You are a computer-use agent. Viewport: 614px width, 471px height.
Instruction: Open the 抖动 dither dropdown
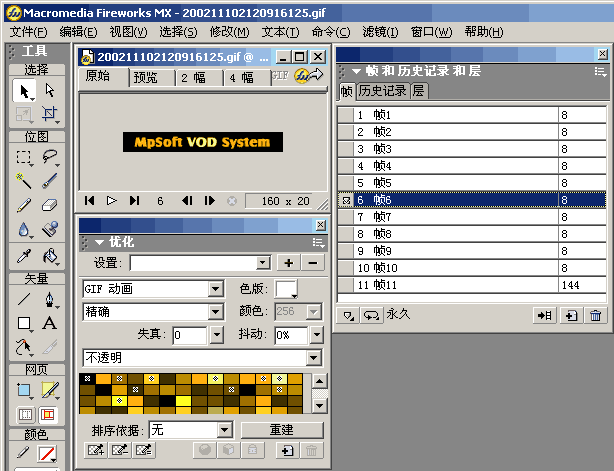tap(317, 335)
